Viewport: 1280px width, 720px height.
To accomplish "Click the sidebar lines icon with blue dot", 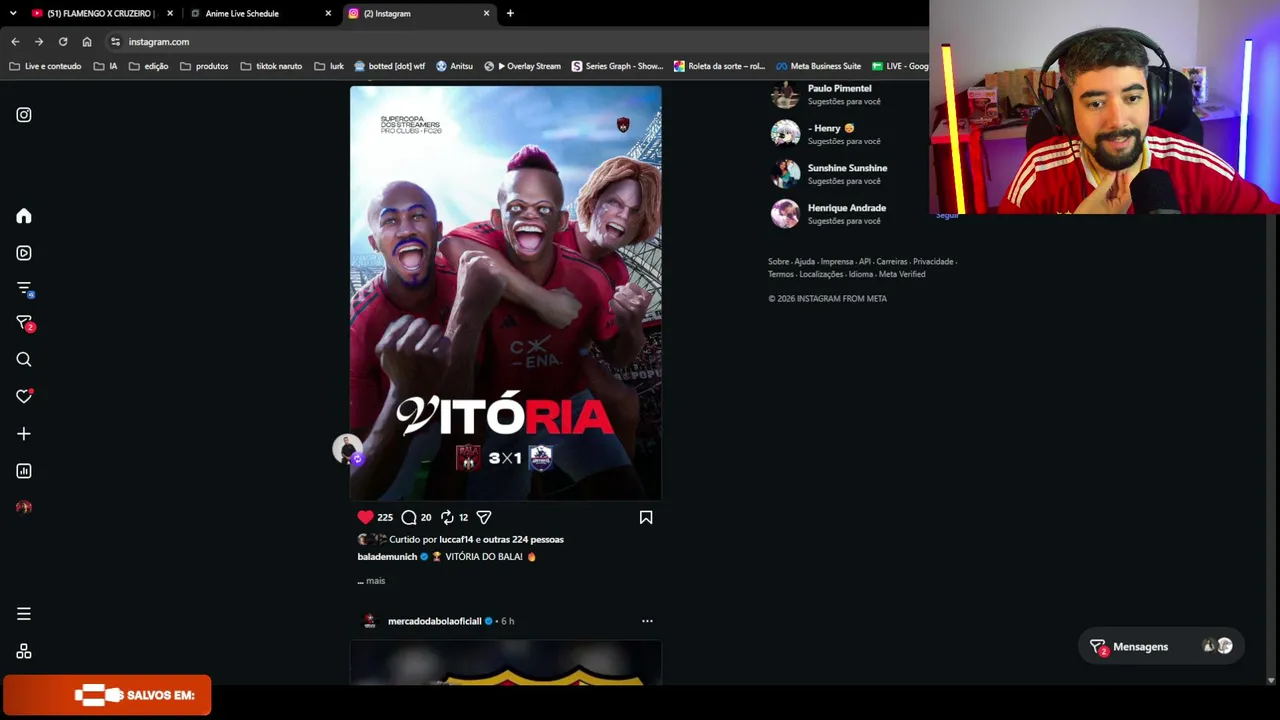I will pos(24,289).
